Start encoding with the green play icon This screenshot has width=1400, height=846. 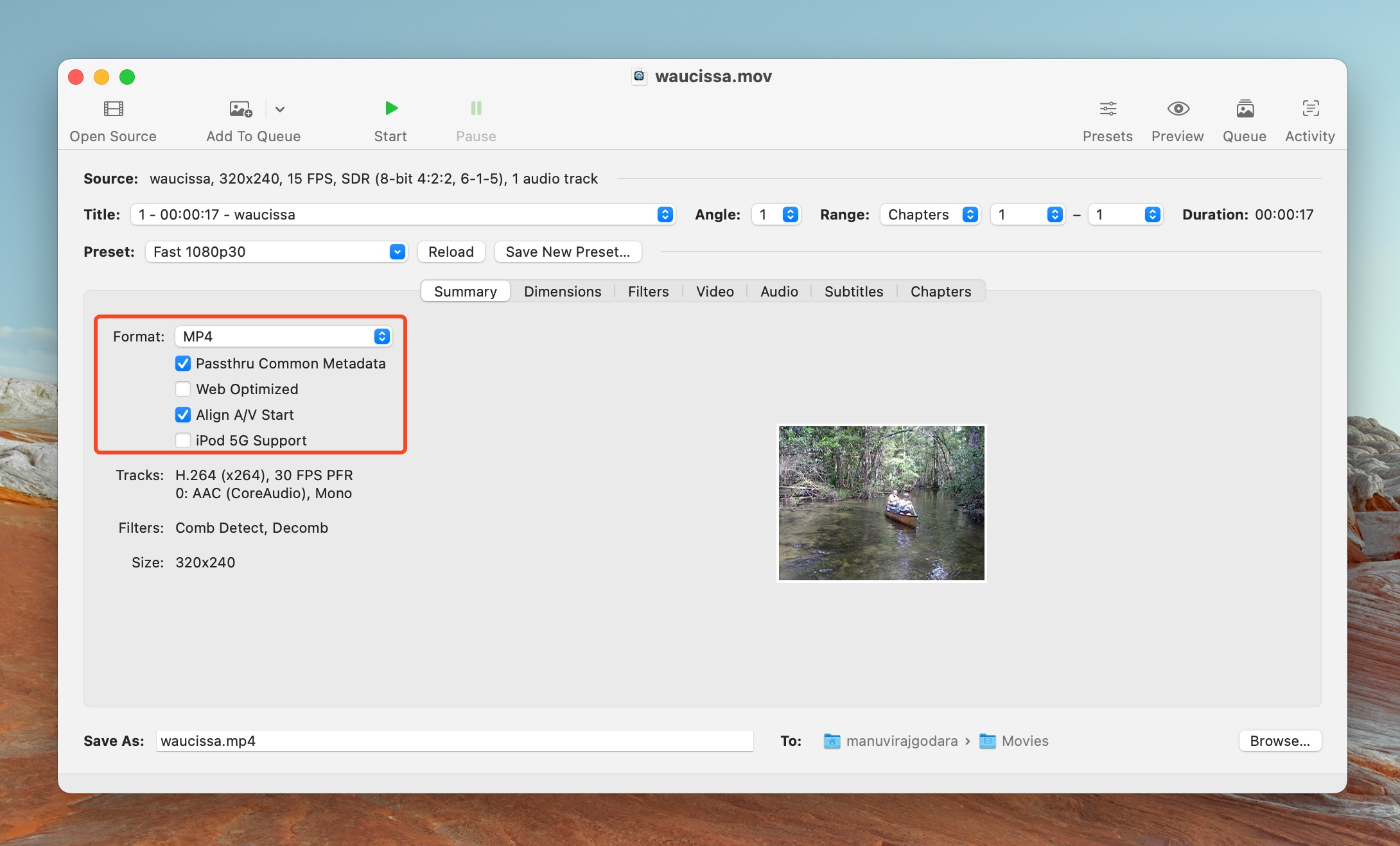390,108
